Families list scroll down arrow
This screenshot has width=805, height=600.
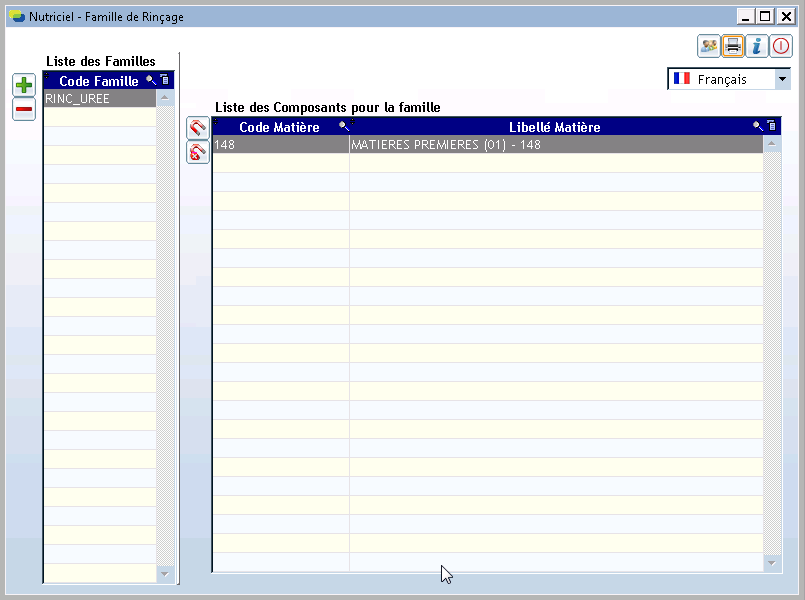click(165, 574)
